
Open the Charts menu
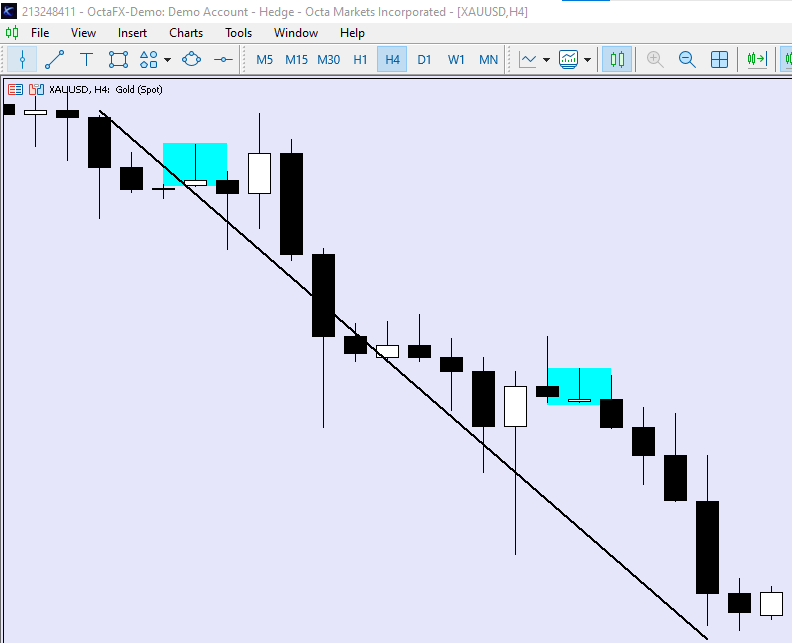[186, 33]
